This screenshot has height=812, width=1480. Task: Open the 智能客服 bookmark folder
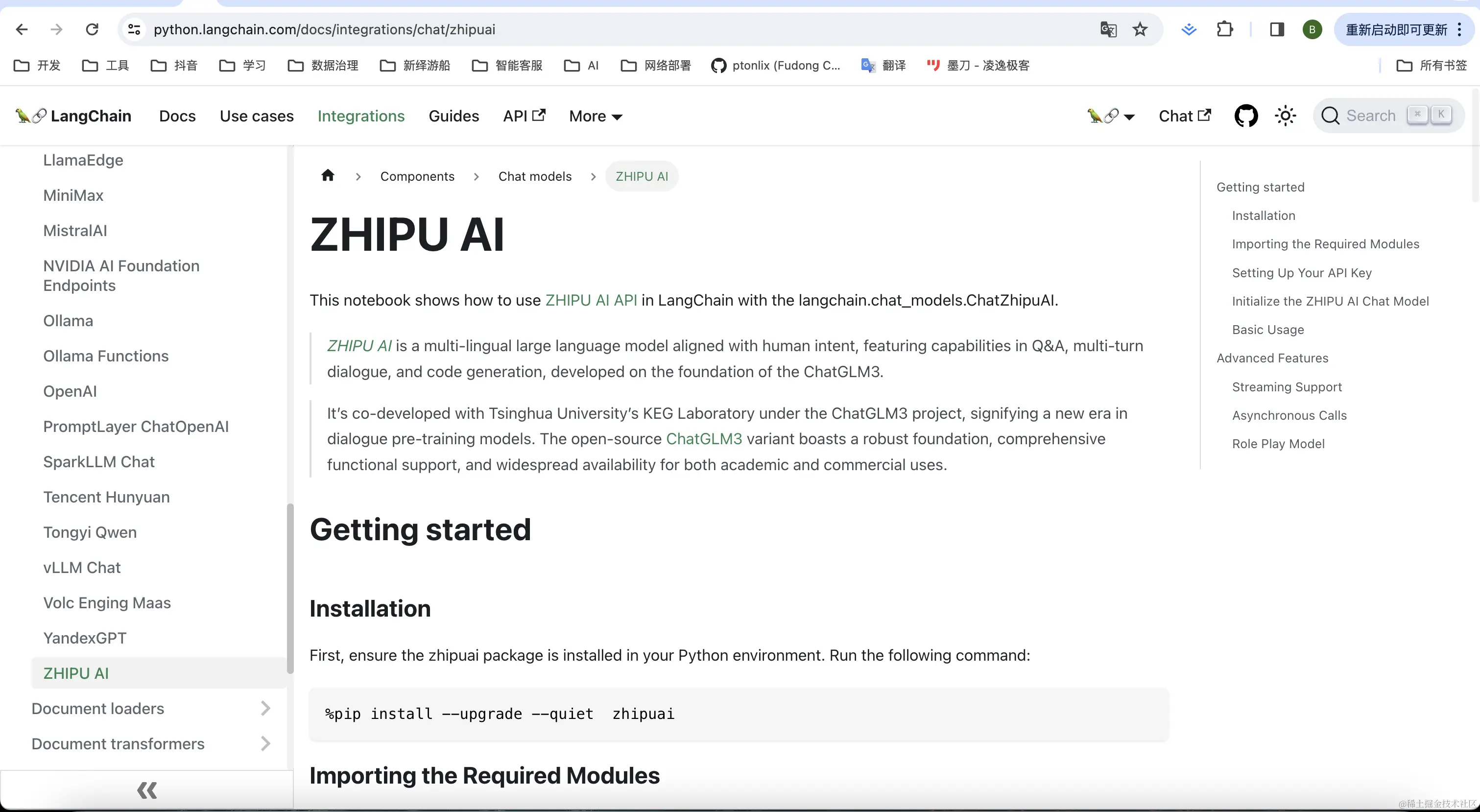tap(507, 66)
